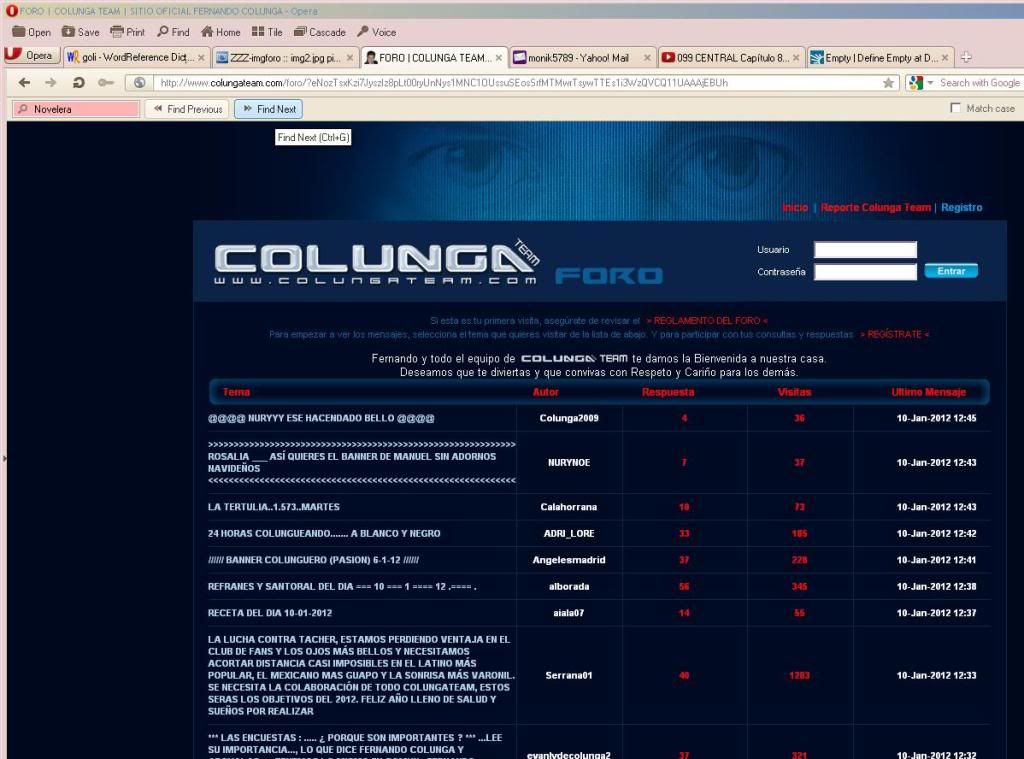Click the Print toolbar icon

[127, 32]
